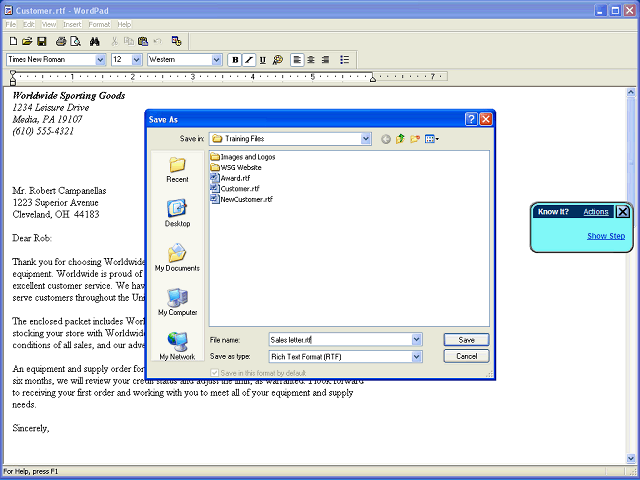Open the Views menu icon in Save As
640x480 pixels.
(x=432, y=139)
